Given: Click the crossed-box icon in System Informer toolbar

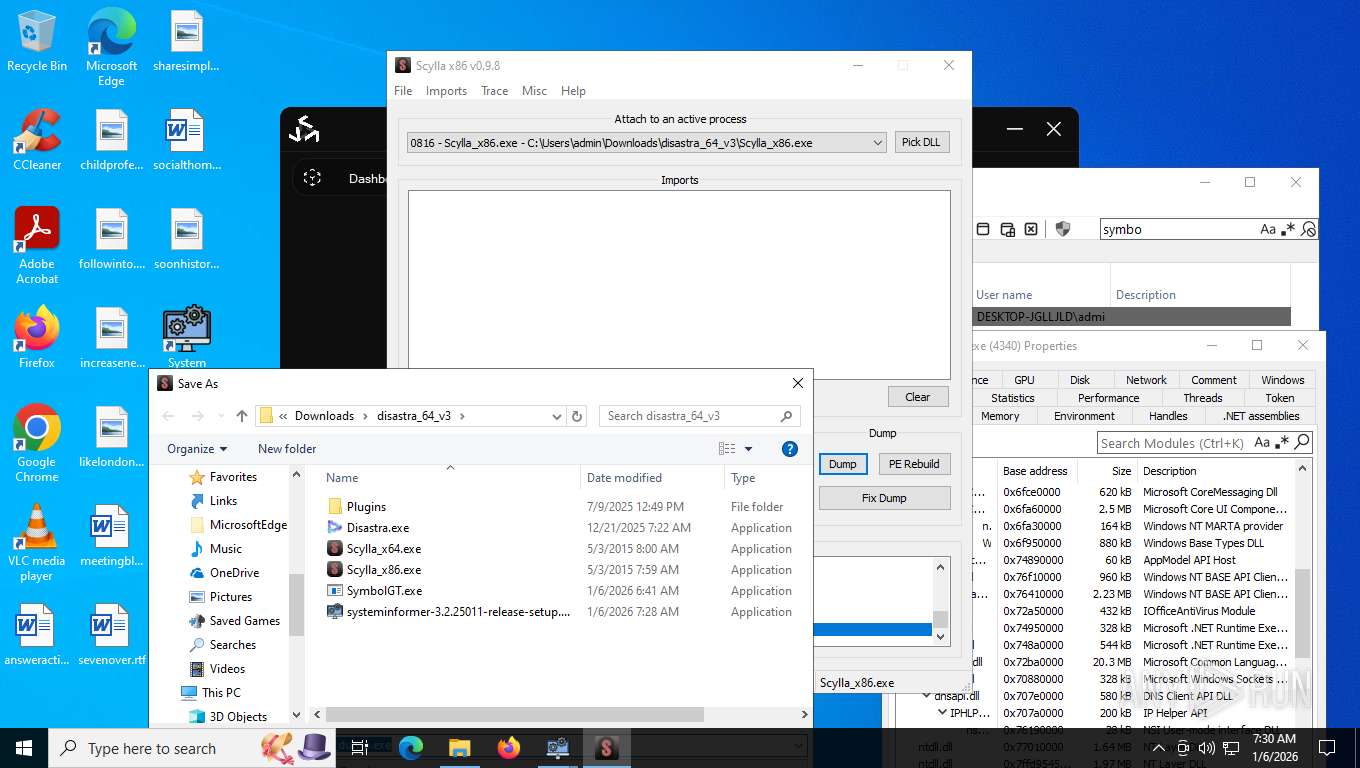Looking at the screenshot, I should (x=1031, y=229).
